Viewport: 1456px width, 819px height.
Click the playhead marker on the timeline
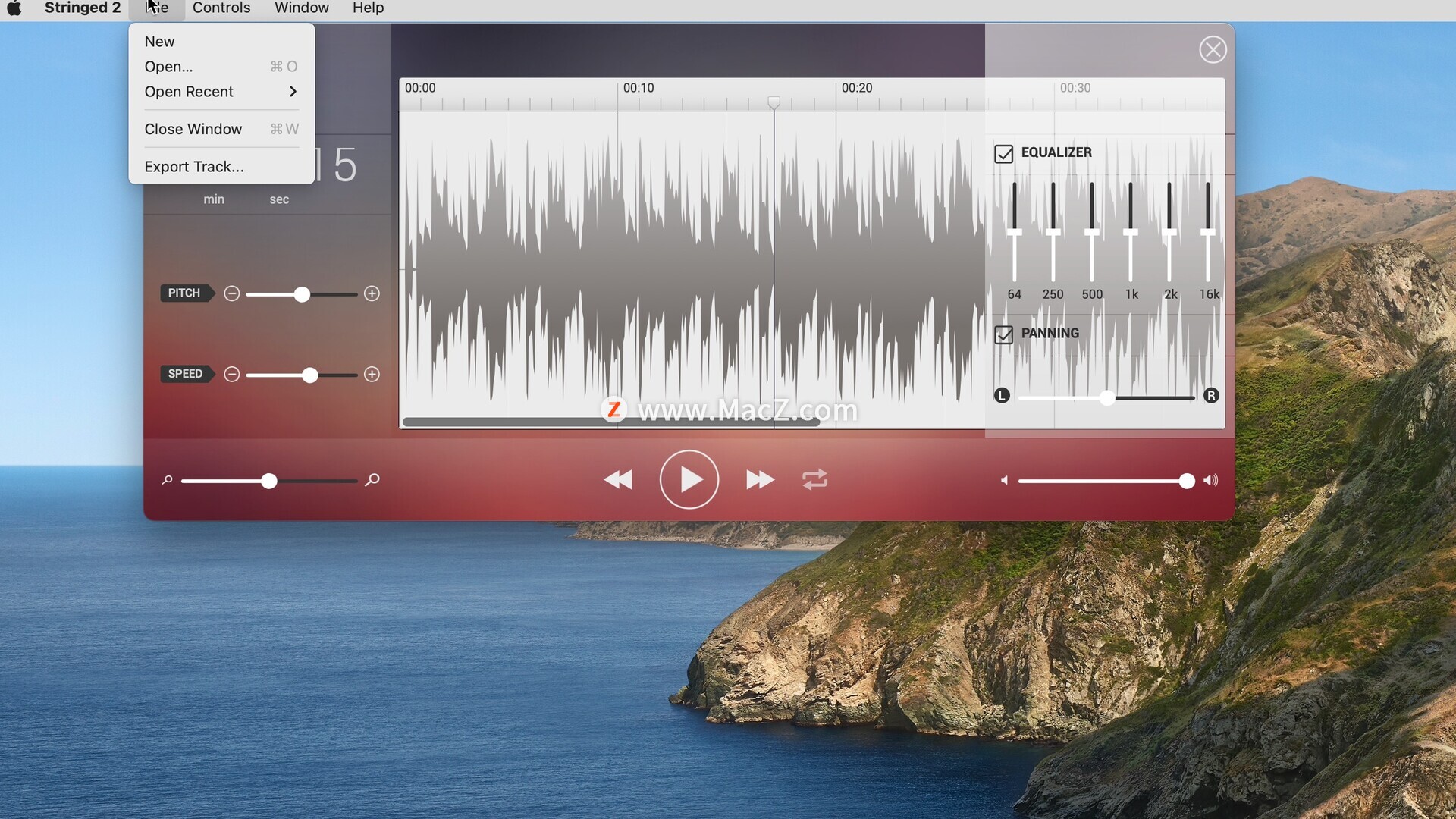773,102
